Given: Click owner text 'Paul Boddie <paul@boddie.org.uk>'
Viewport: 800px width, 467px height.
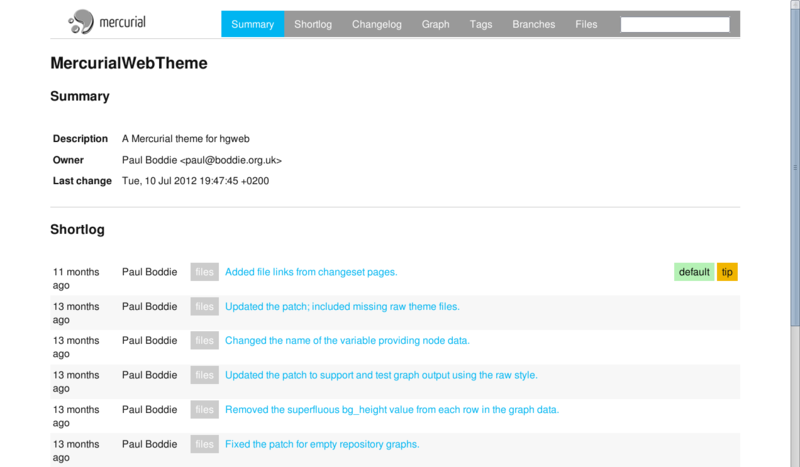Looking at the screenshot, I should point(202,160).
